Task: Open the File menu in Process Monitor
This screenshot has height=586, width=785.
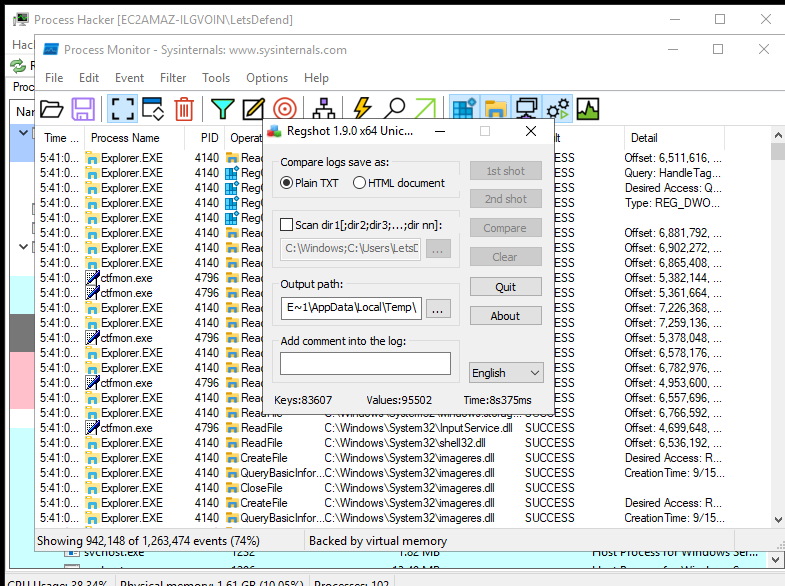Action: click(54, 78)
